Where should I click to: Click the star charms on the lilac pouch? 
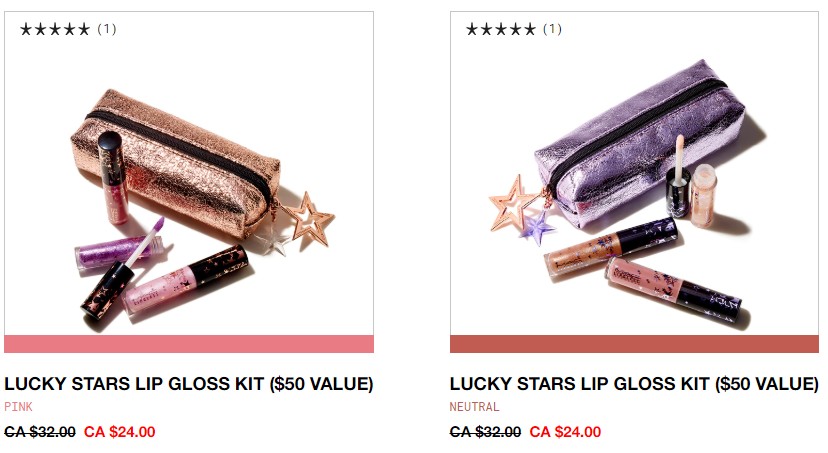[x=518, y=207]
